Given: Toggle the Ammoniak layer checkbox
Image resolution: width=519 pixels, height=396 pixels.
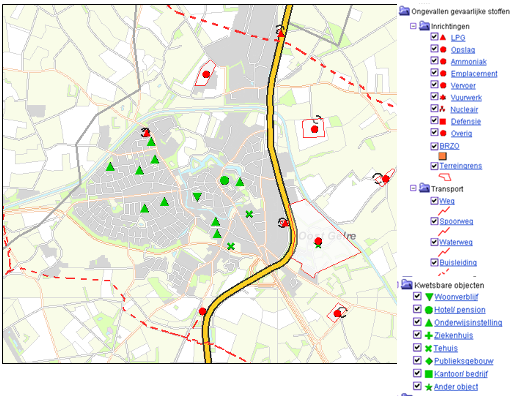Looking at the screenshot, I should click(434, 61).
